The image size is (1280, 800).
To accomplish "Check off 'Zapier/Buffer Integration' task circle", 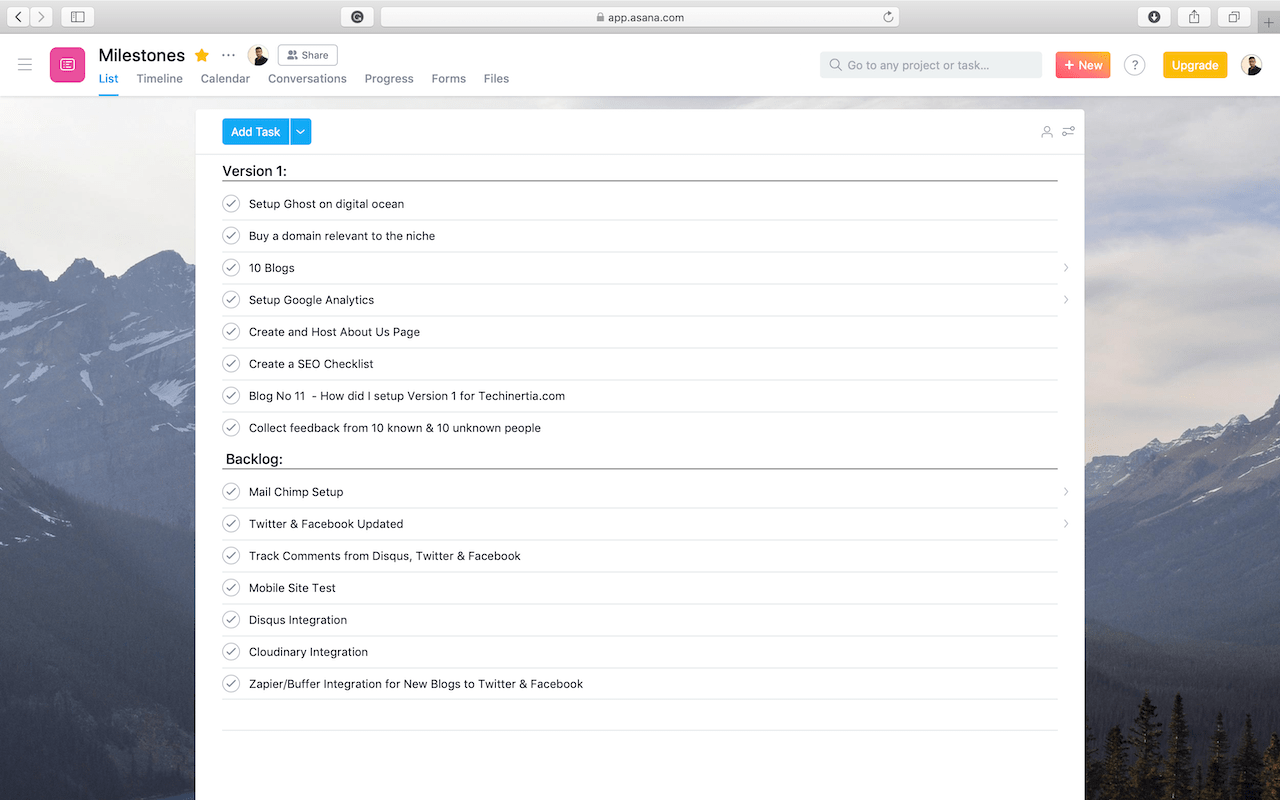I will click(231, 684).
